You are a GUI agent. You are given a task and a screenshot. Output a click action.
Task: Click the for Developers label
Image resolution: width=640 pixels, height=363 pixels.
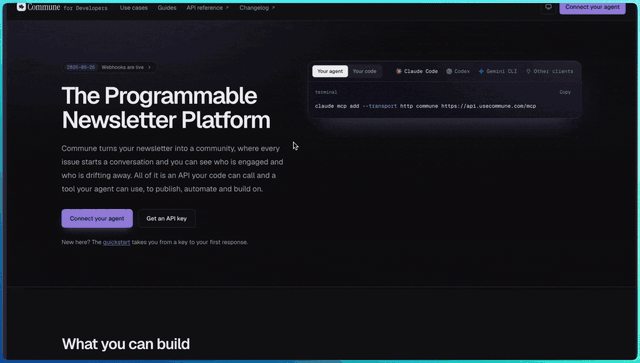(x=85, y=8)
